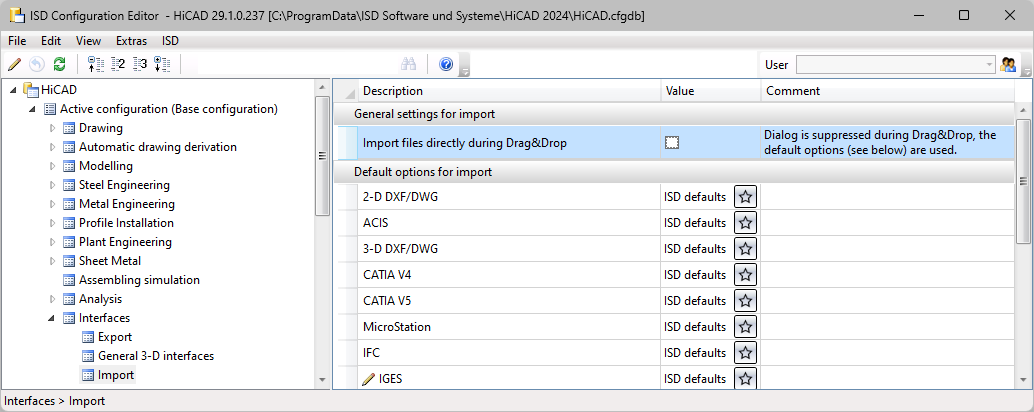Click the binoculars search icon

pyautogui.click(x=408, y=65)
